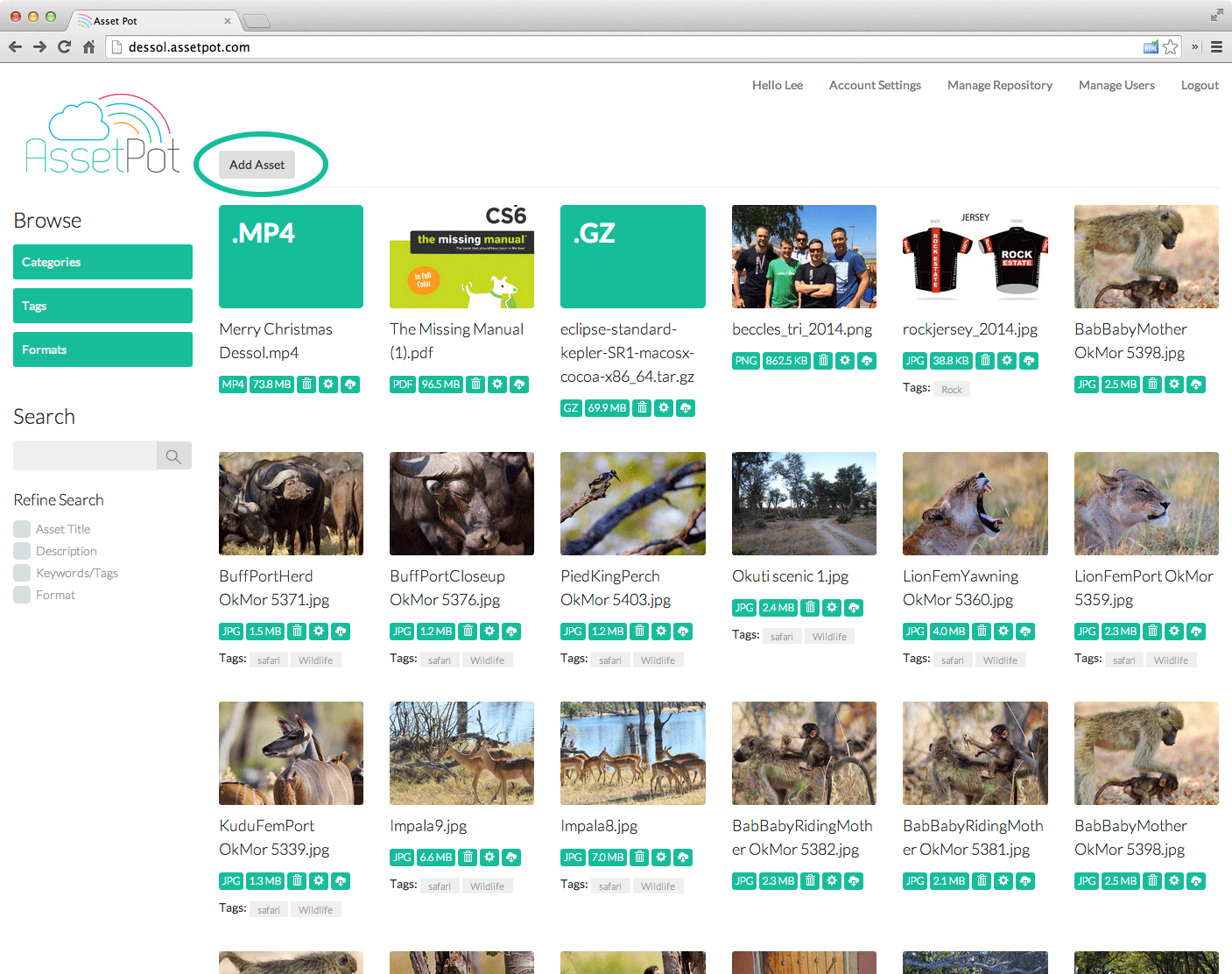
Task: Open settings gear for beccles_tri_2014.png
Action: click(x=845, y=361)
